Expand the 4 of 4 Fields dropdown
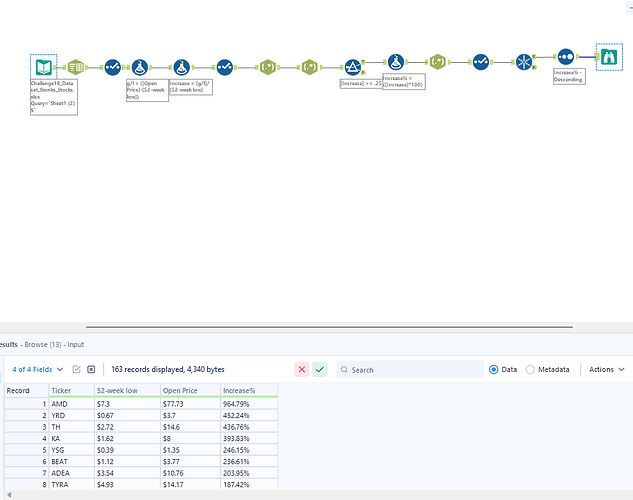The image size is (633, 500). [38, 369]
